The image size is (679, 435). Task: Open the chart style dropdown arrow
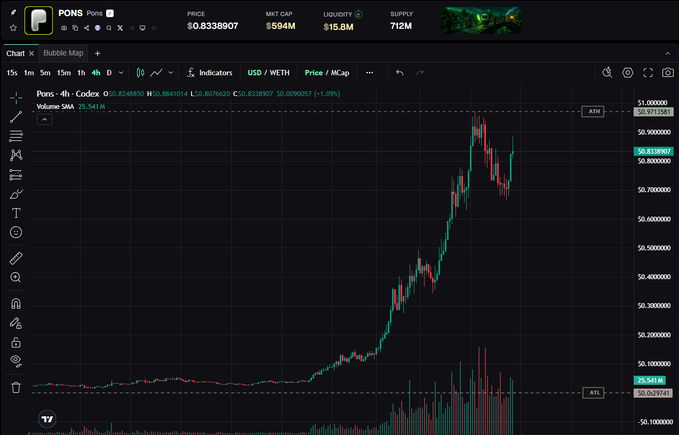tap(171, 73)
